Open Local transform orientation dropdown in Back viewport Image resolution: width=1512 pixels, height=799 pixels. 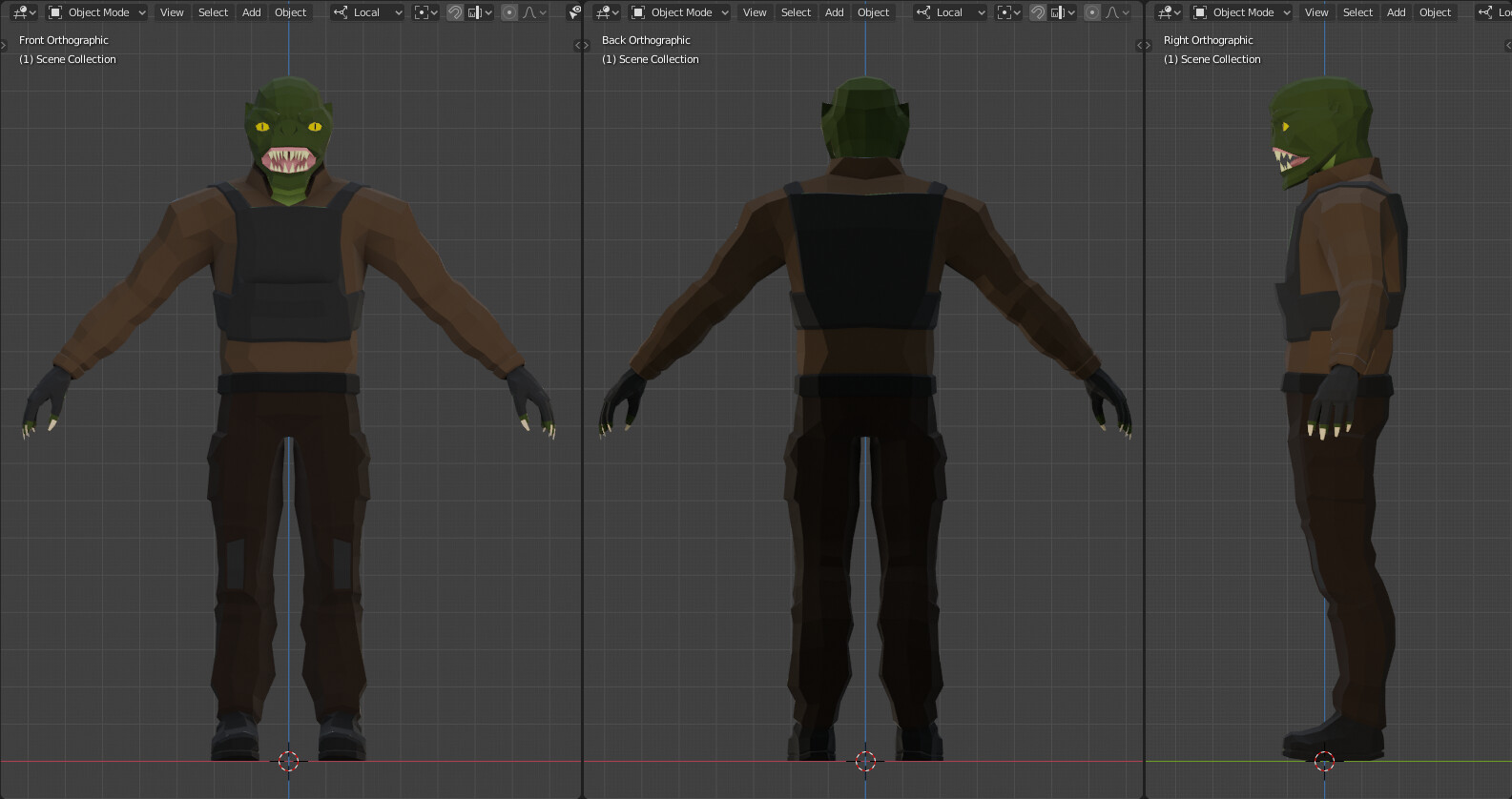click(950, 12)
